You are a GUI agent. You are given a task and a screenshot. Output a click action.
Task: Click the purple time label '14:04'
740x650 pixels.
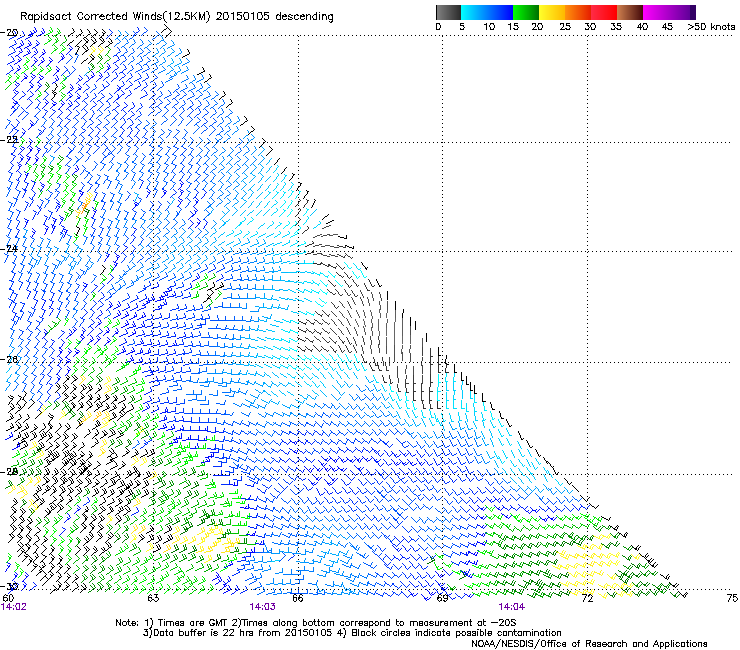click(x=512, y=607)
